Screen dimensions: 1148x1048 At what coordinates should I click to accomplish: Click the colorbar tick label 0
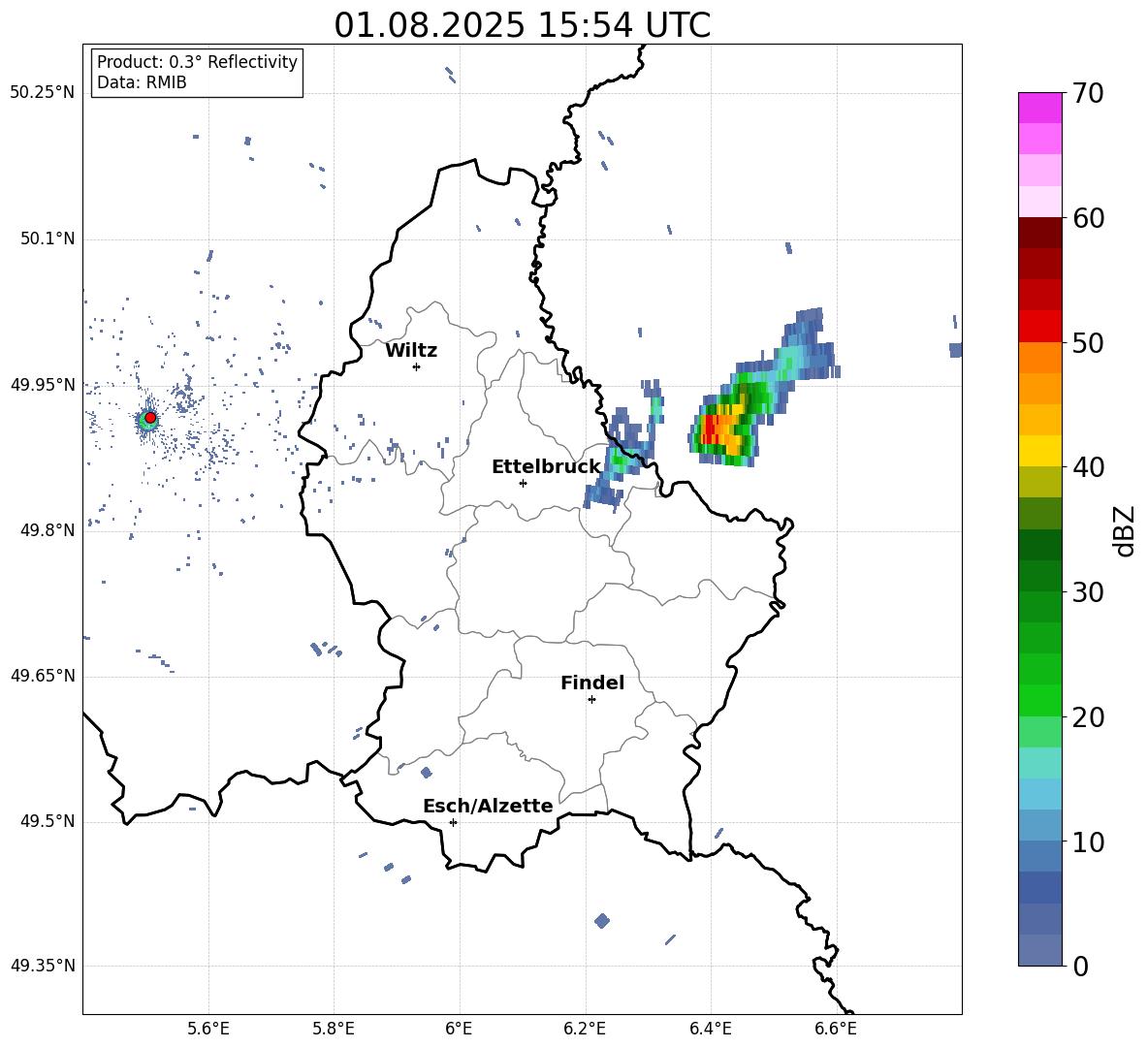click(x=1080, y=967)
